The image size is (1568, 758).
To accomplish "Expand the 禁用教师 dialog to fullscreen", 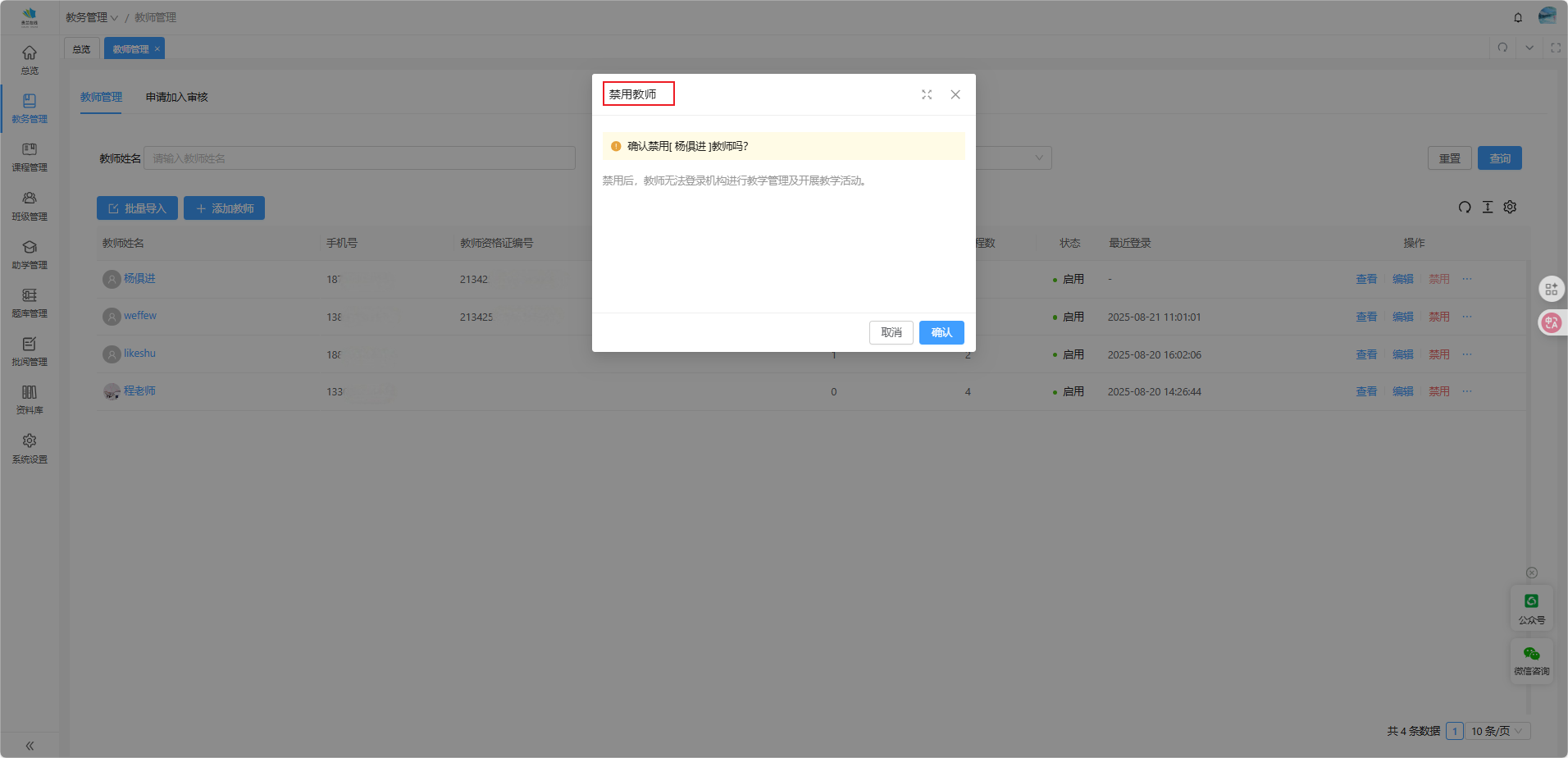I will (927, 94).
